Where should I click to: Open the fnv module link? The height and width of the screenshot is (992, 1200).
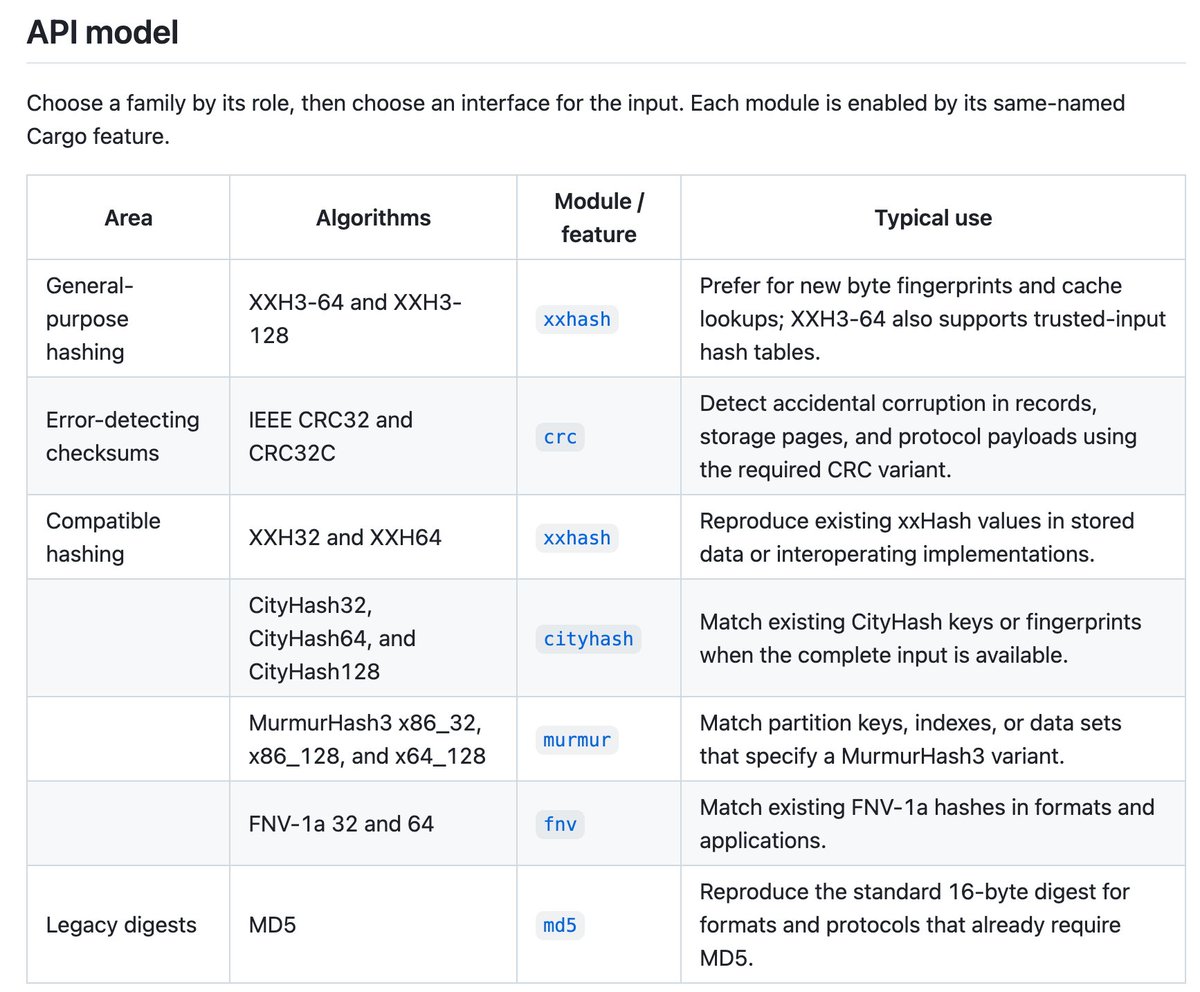click(560, 824)
